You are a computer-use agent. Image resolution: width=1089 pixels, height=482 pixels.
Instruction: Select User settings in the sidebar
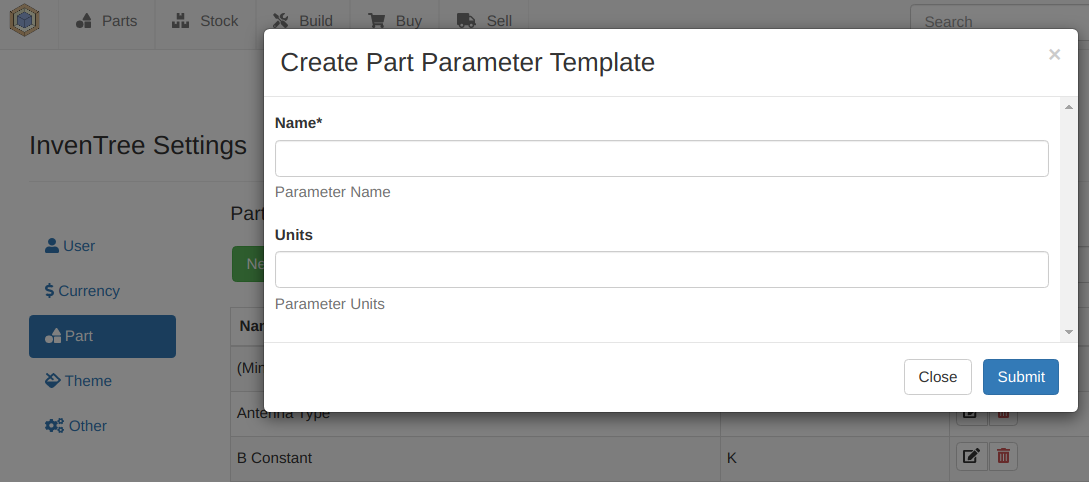[71, 246]
